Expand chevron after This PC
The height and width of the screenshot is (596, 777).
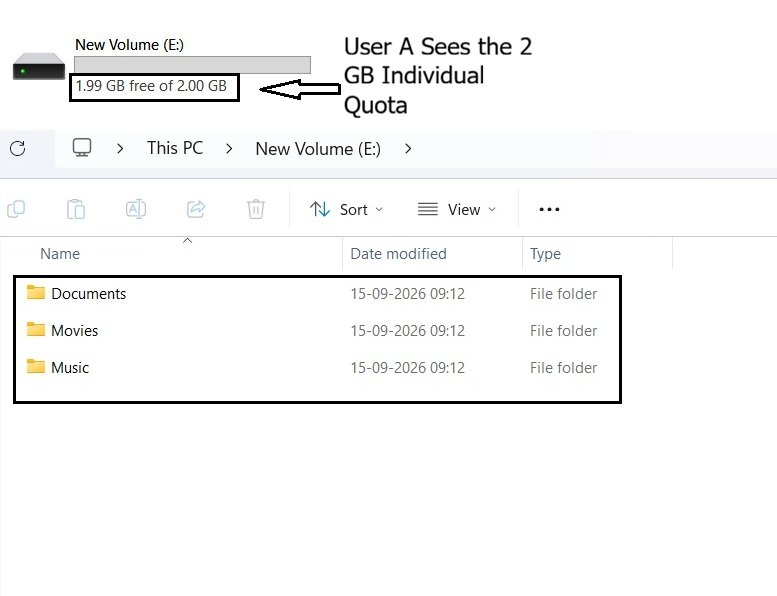pos(229,148)
